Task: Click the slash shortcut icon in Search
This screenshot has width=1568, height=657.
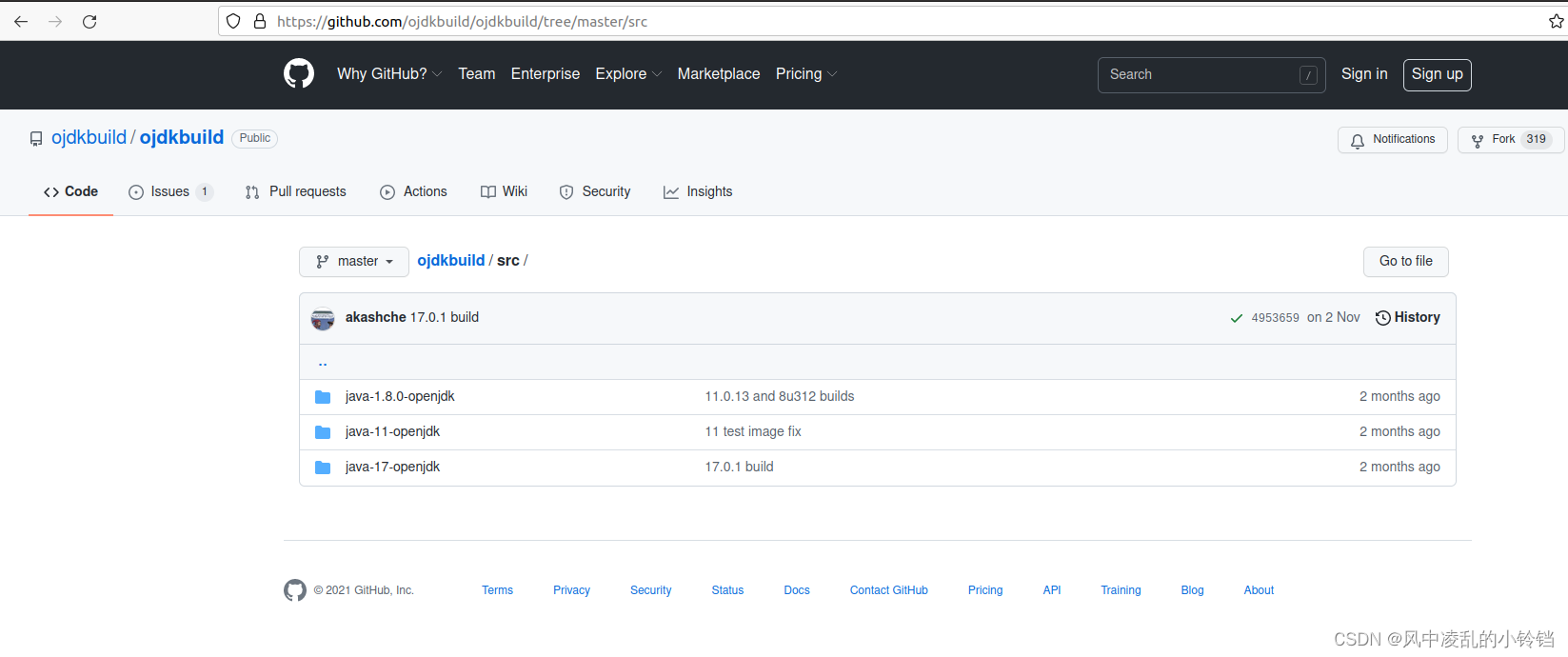Action: [1308, 75]
